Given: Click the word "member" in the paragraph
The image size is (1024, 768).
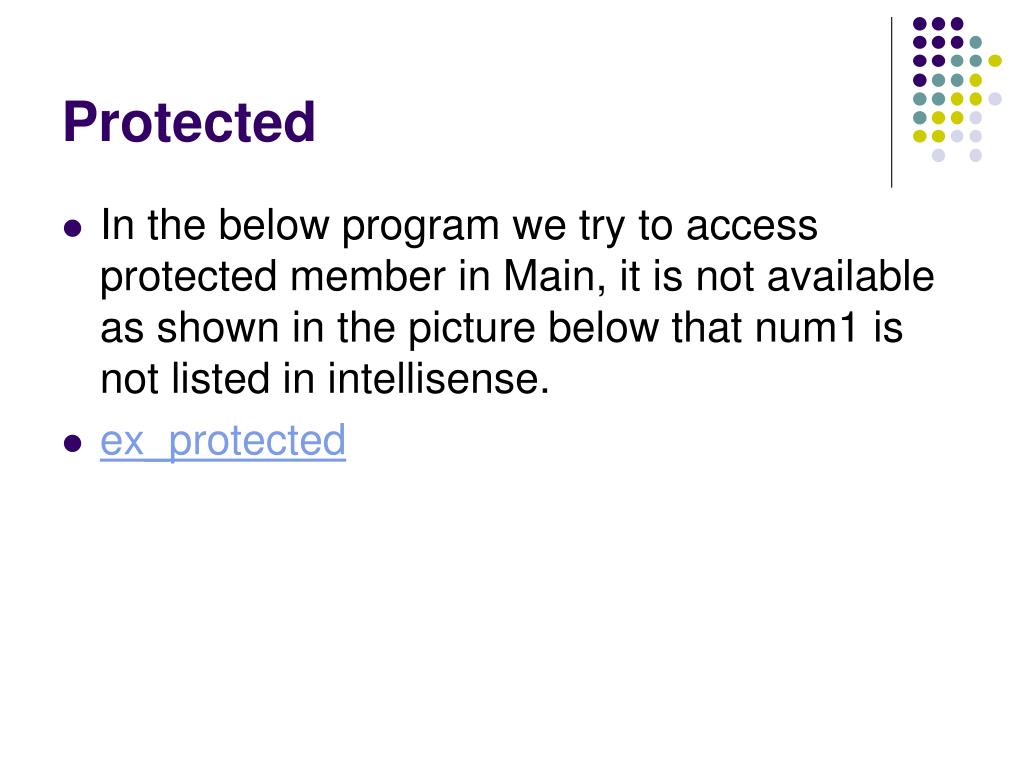Looking at the screenshot, I should [x=367, y=276].
